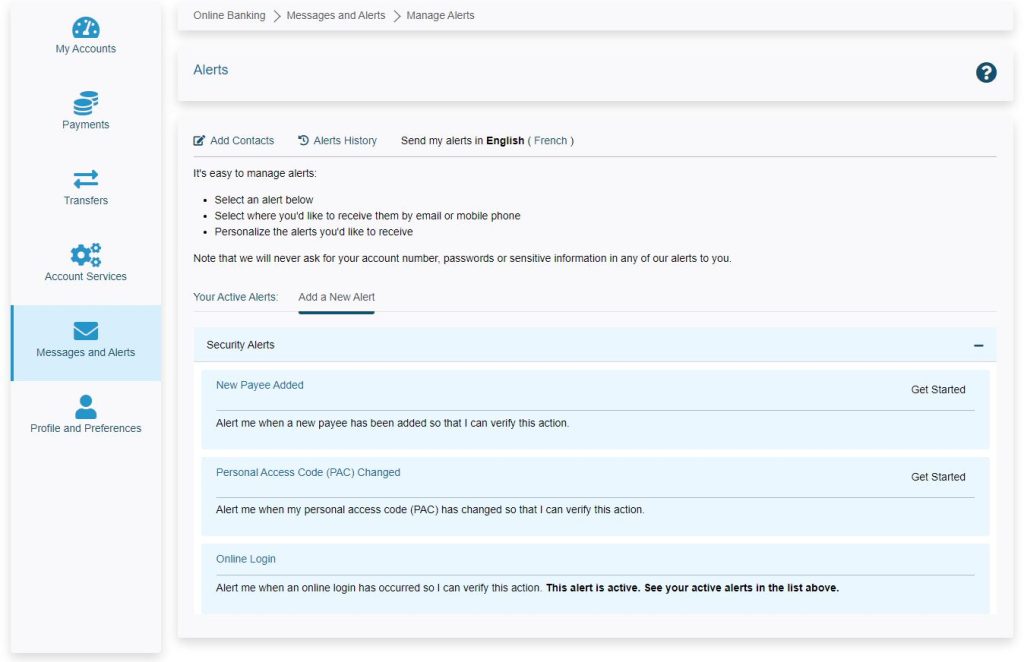
Task: Select the Add a New Alert tab
Action: (336, 297)
